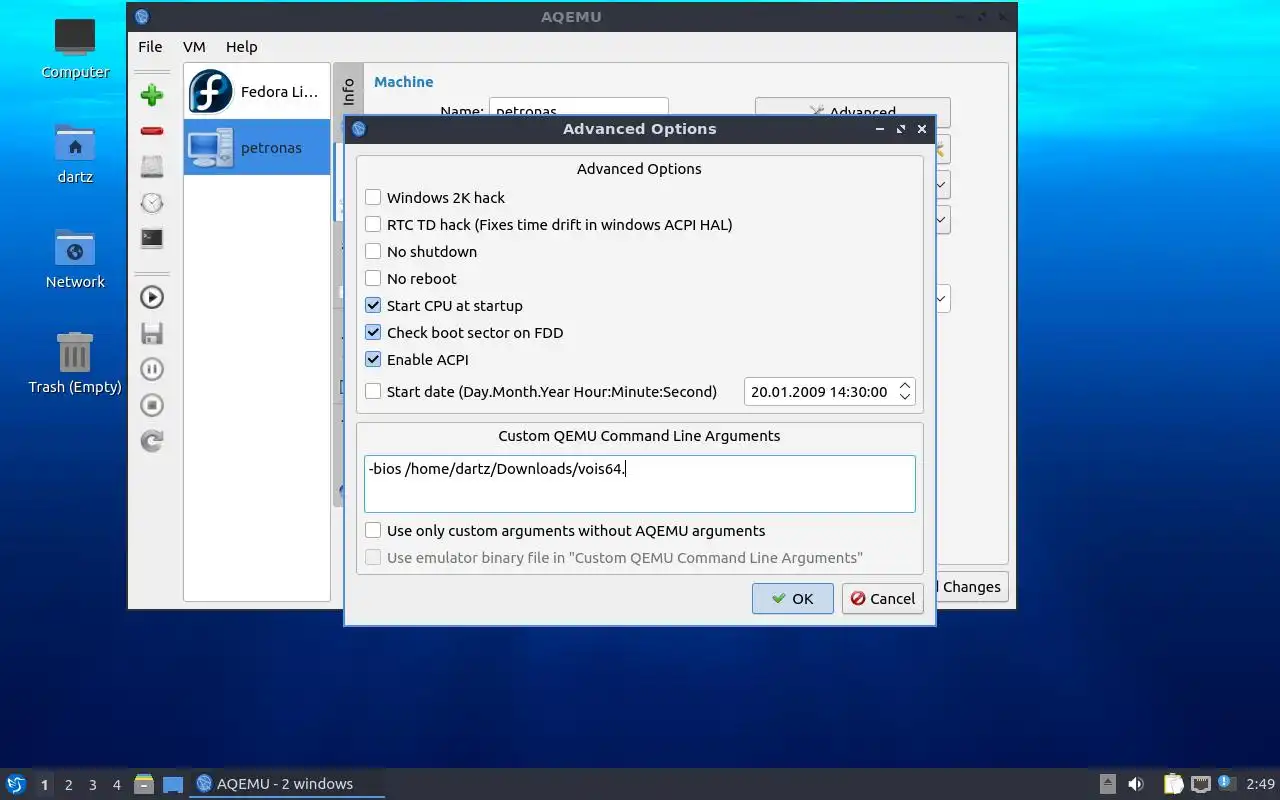The image size is (1280, 800).
Task: Check the No reboot option
Action: click(x=373, y=278)
